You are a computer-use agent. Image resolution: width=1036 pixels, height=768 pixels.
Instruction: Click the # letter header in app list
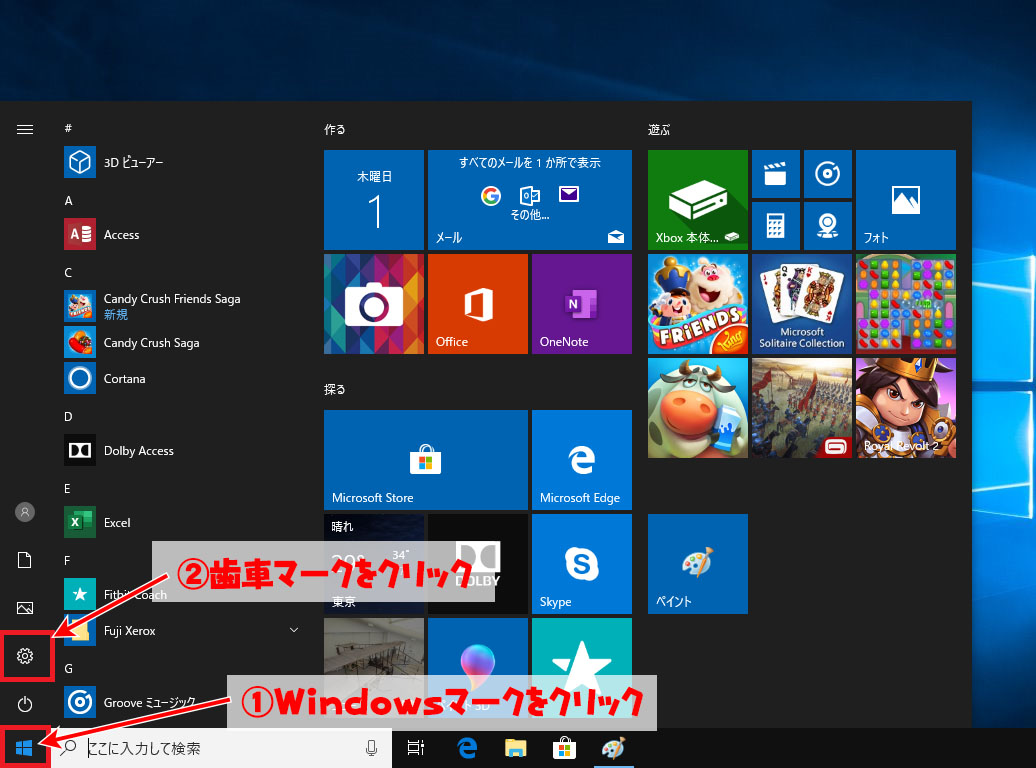(x=68, y=128)
